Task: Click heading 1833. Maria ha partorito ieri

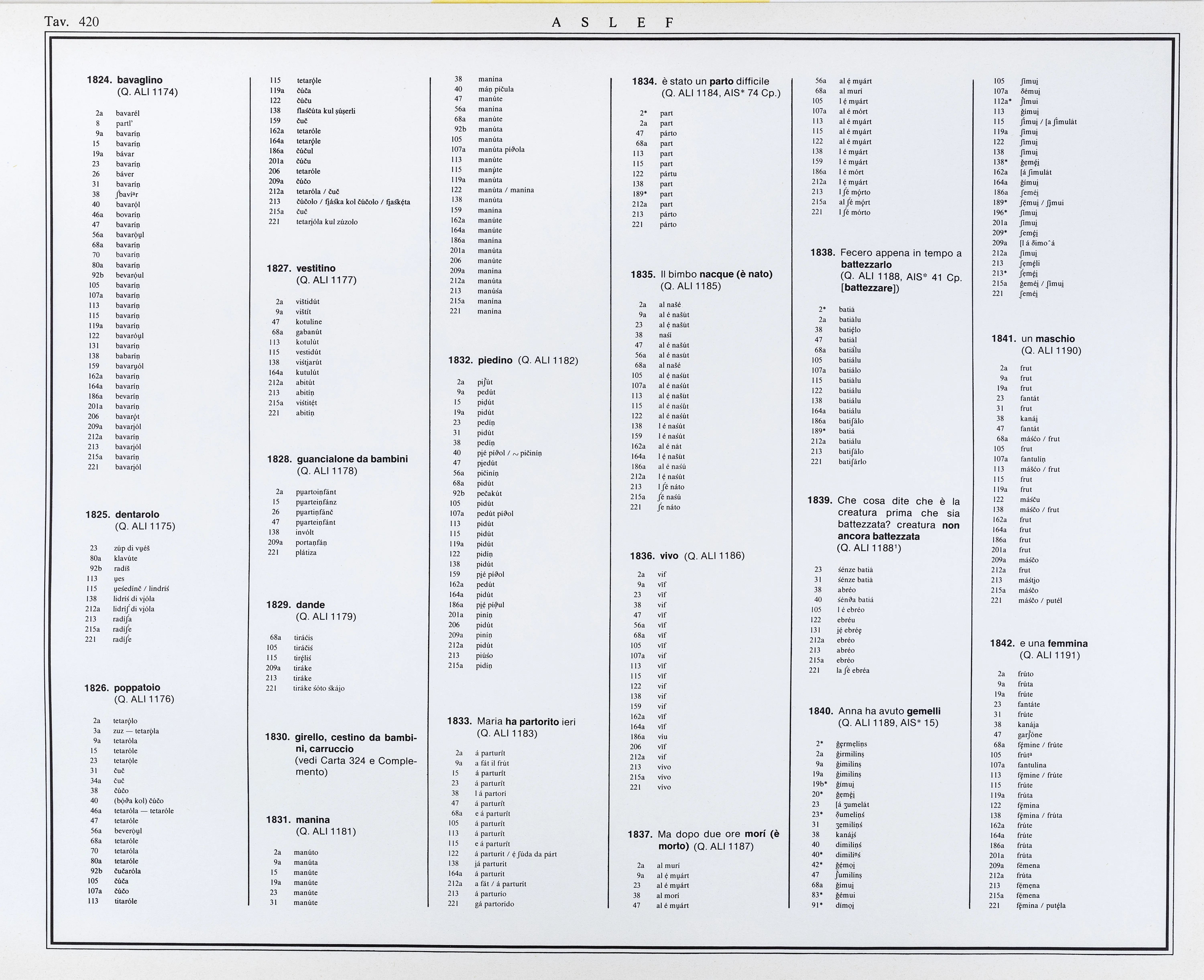Action: coord(511,721)
